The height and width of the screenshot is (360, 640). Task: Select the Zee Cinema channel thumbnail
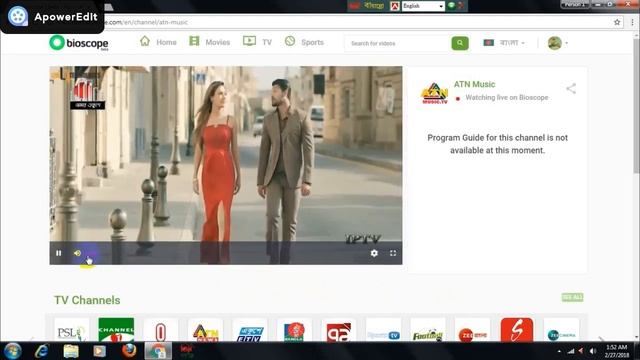pyautogui.click(x=561, y=330)
